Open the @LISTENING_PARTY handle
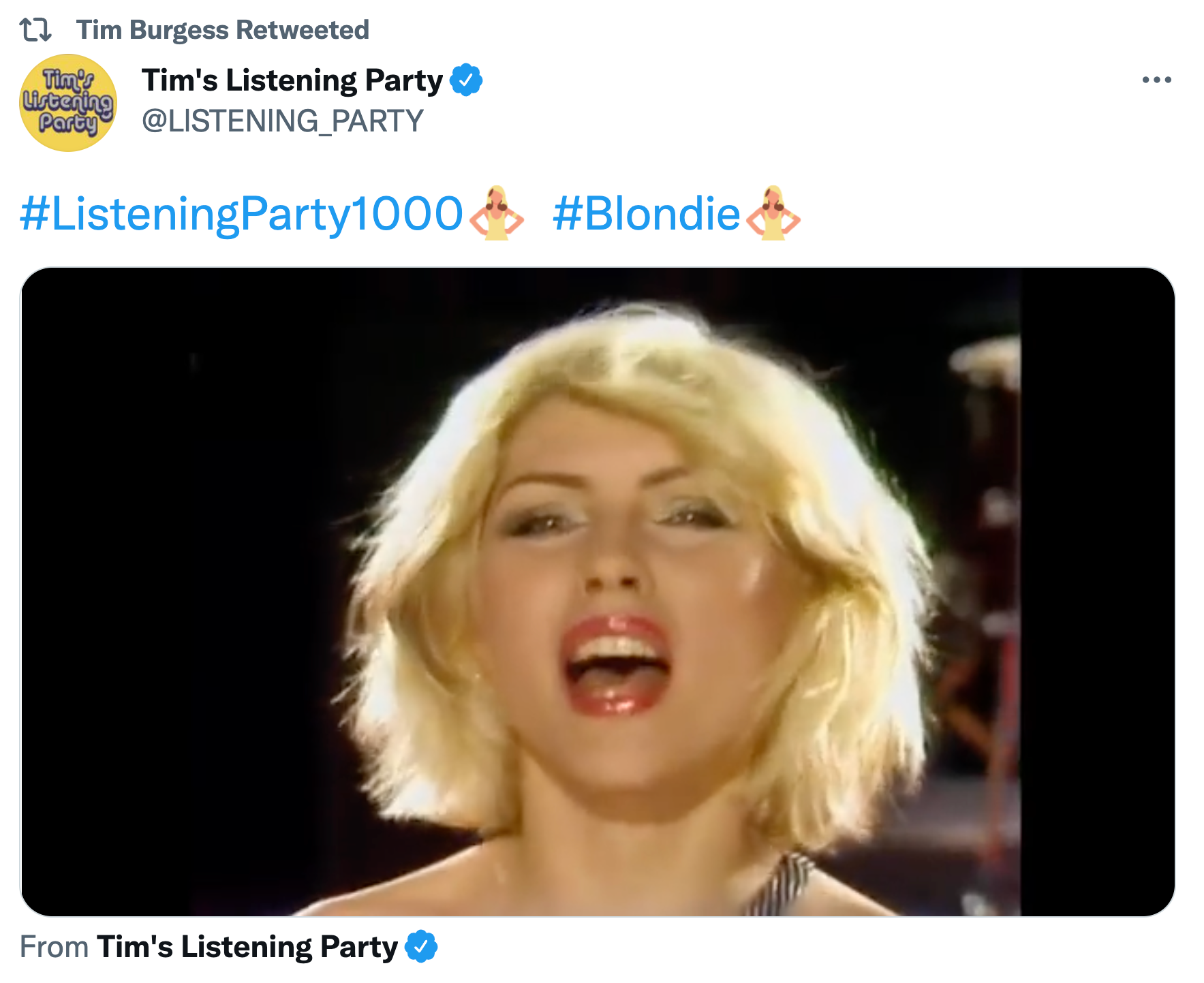The width and height of the screenshot is (1204, 983). 283,121
